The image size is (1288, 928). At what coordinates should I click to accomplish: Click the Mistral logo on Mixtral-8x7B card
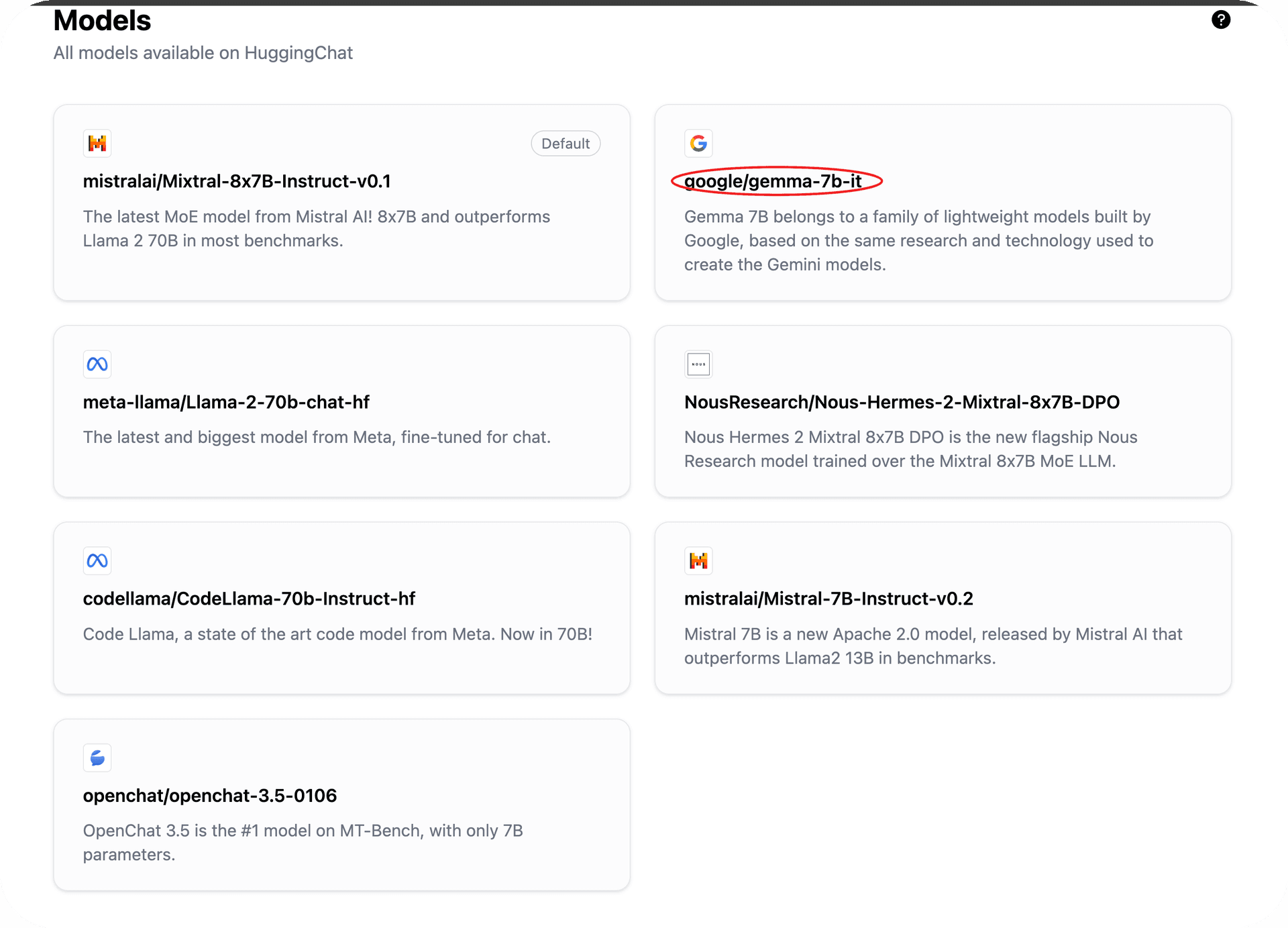coord(97,144)
